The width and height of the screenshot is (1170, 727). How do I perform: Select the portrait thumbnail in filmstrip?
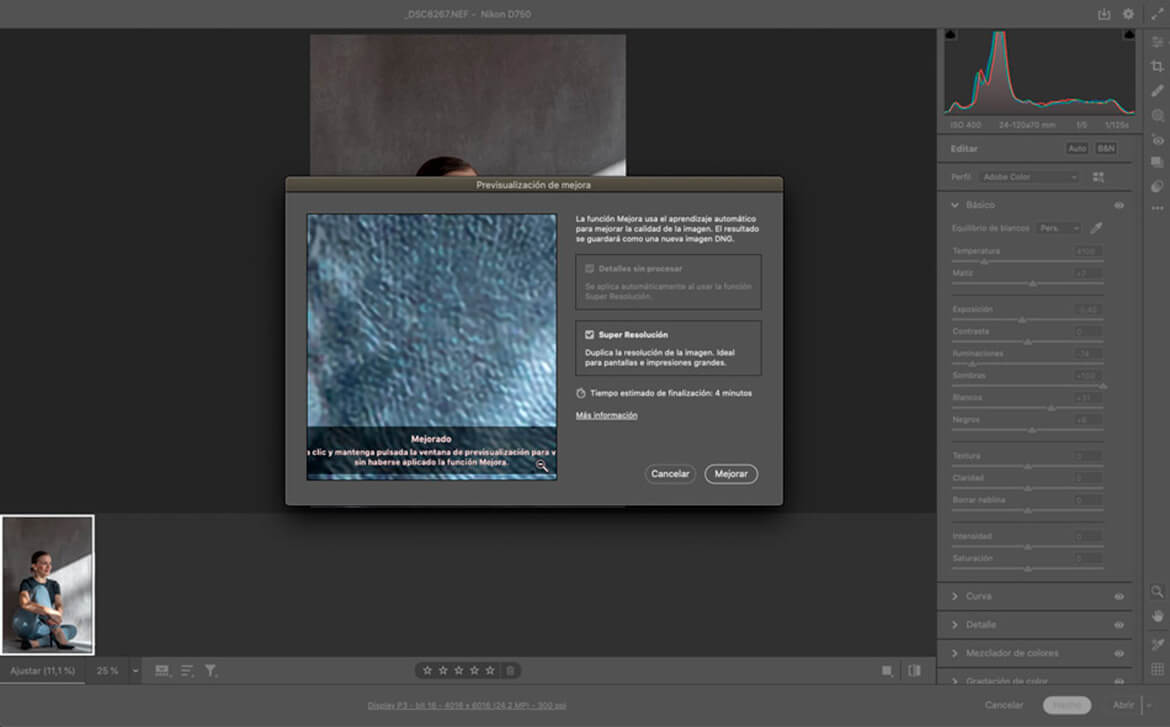point(47,584)
